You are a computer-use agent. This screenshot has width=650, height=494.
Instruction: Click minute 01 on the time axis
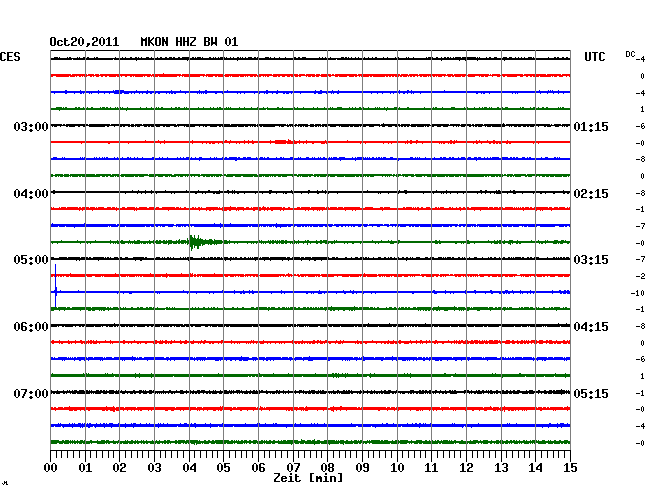point(85,467)
